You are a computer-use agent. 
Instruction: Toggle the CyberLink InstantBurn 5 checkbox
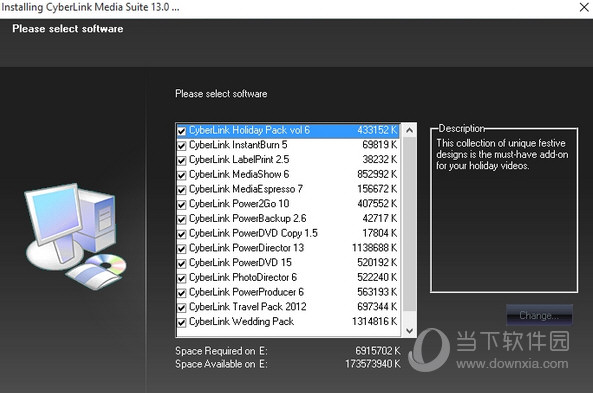(182, 146)
